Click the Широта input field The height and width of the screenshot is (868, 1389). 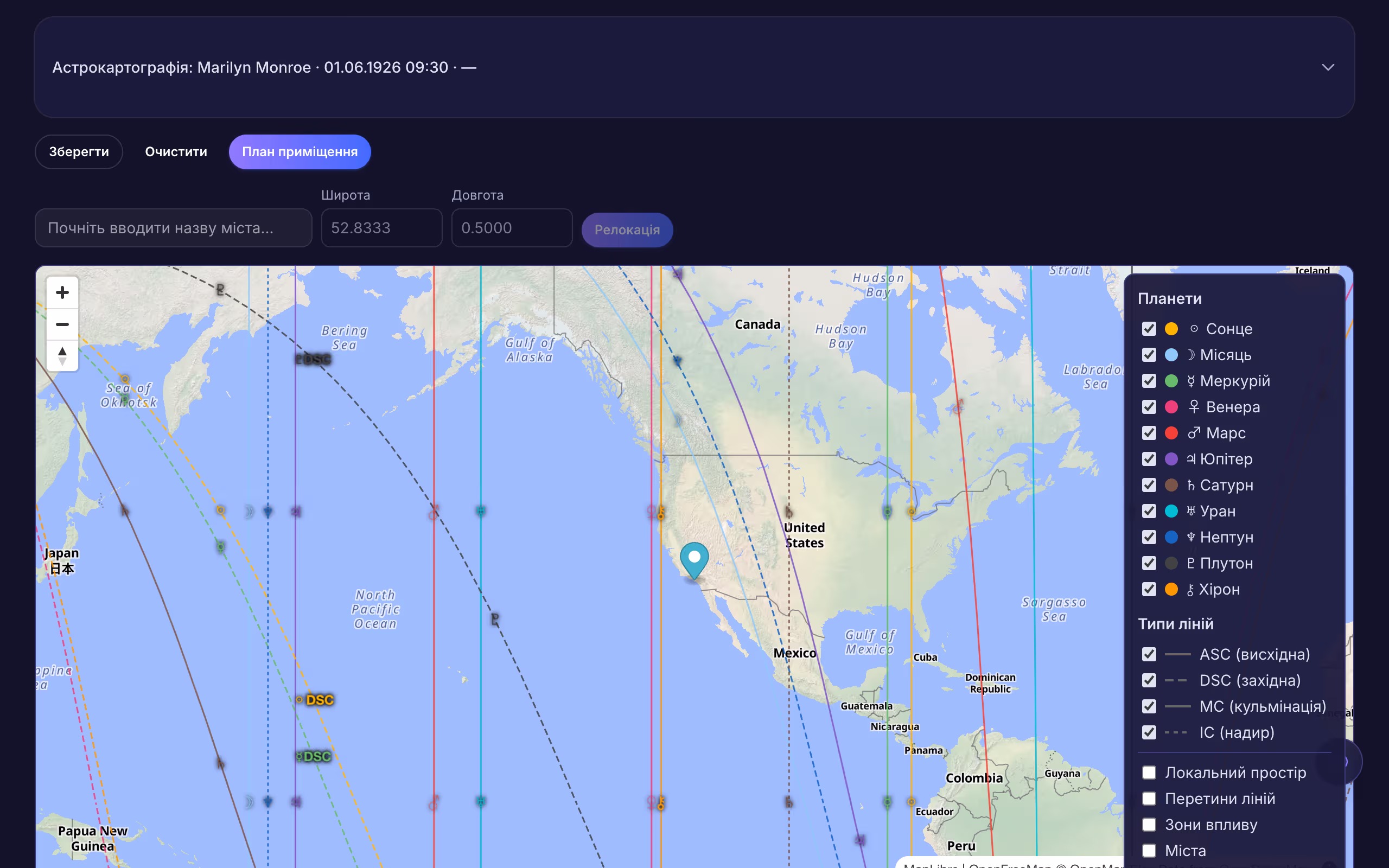coord(381,228)
